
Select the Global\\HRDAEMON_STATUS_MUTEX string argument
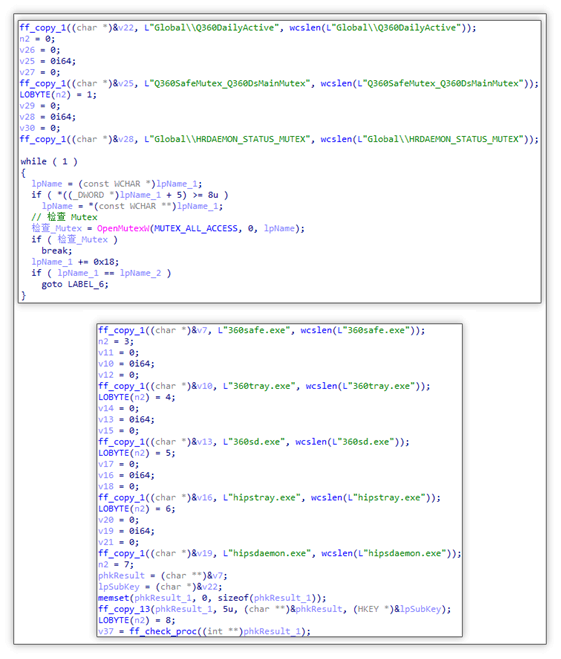[x=227, y=139]
